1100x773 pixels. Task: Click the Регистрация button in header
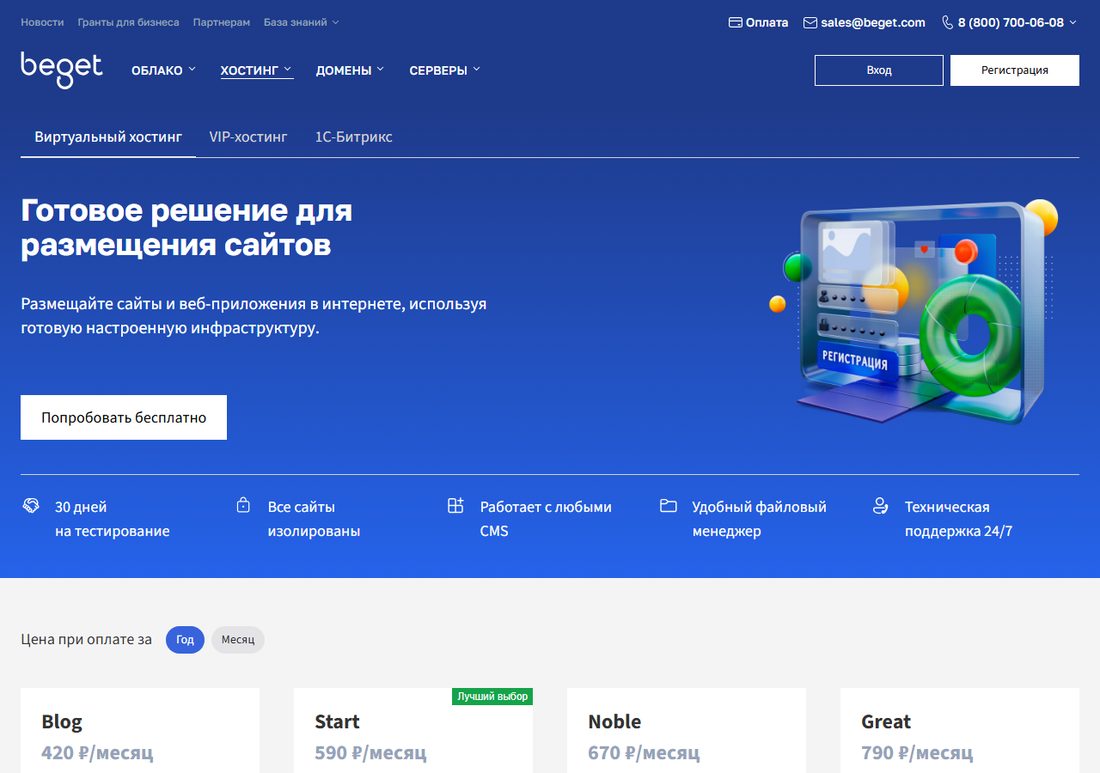pos(1014,70)
